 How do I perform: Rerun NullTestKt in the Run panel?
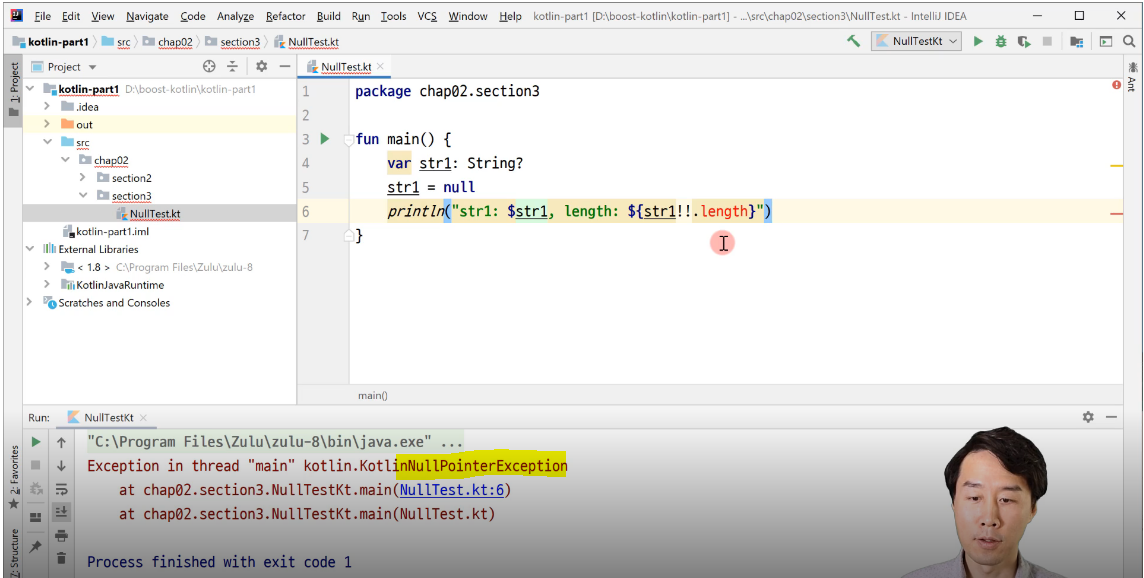[35, 442]
